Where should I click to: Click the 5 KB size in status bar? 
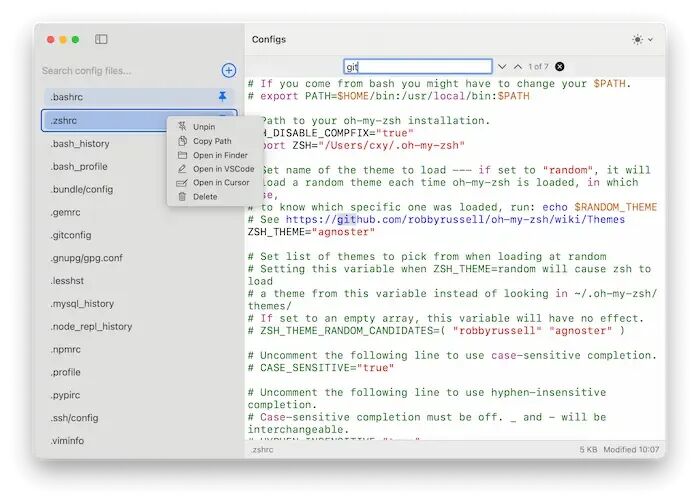click(x=588, y=450)
